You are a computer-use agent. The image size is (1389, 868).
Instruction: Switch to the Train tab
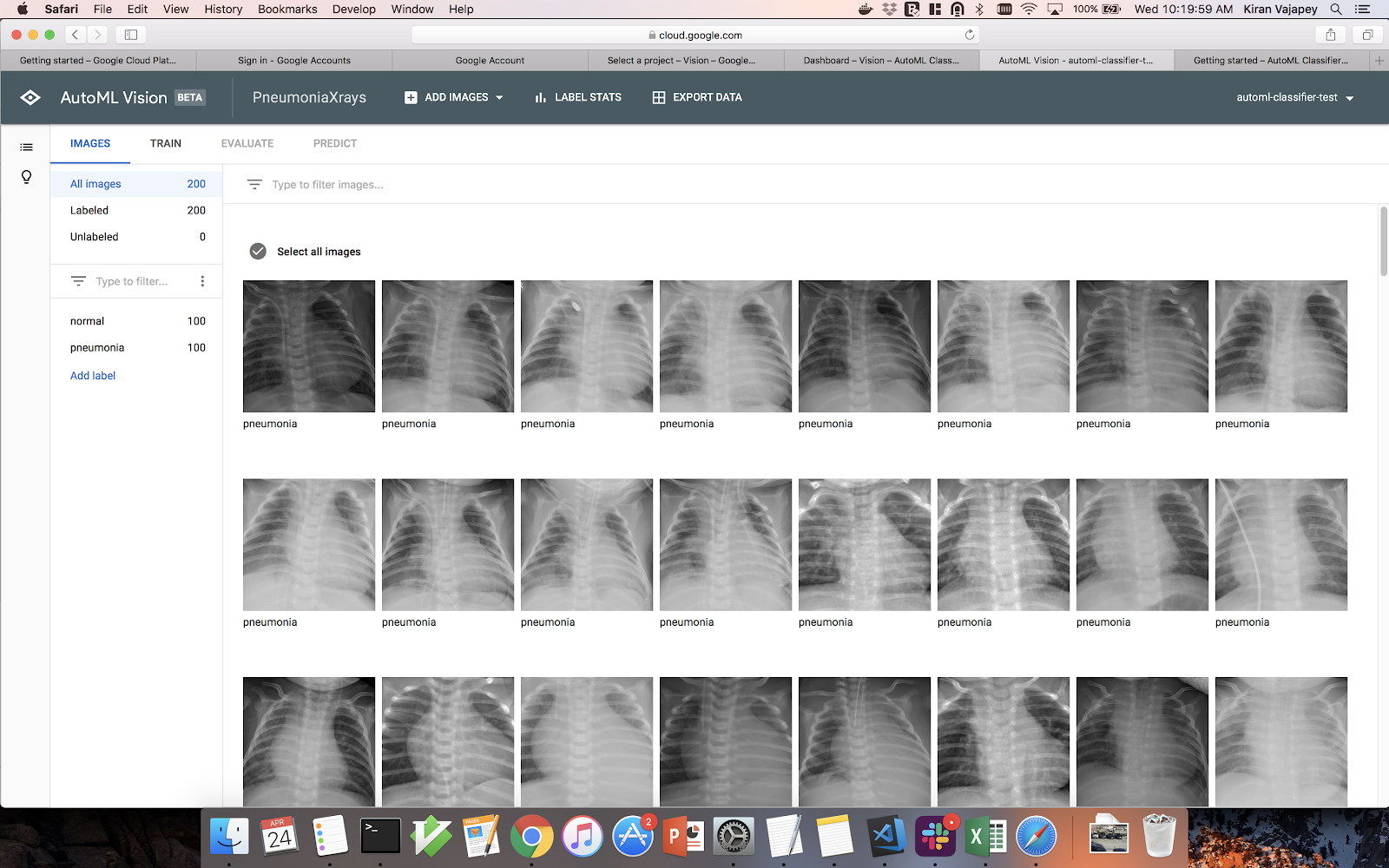pyautogui.click(x=165, y=143)
